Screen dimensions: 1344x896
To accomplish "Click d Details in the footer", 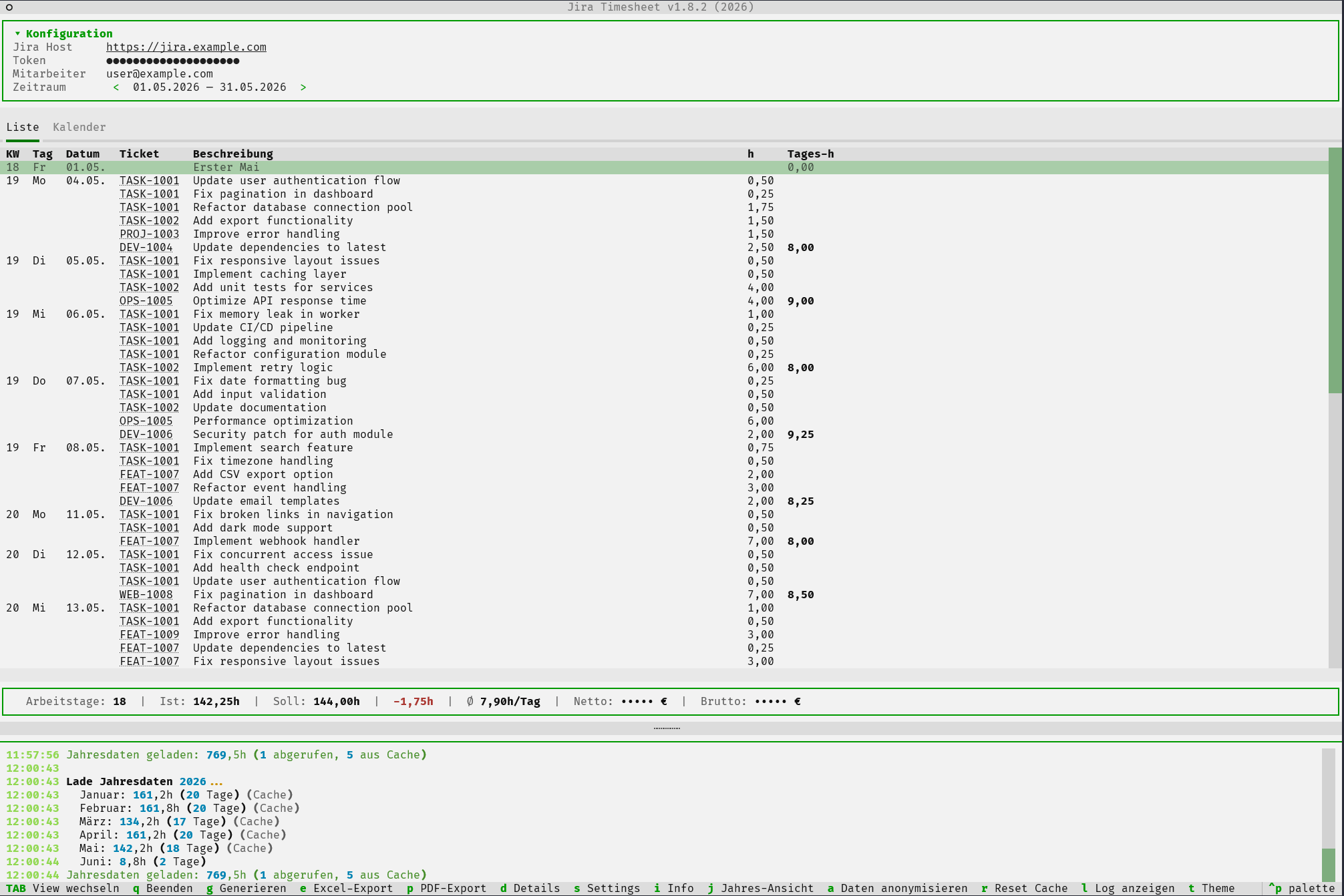I will coord(530,889).
